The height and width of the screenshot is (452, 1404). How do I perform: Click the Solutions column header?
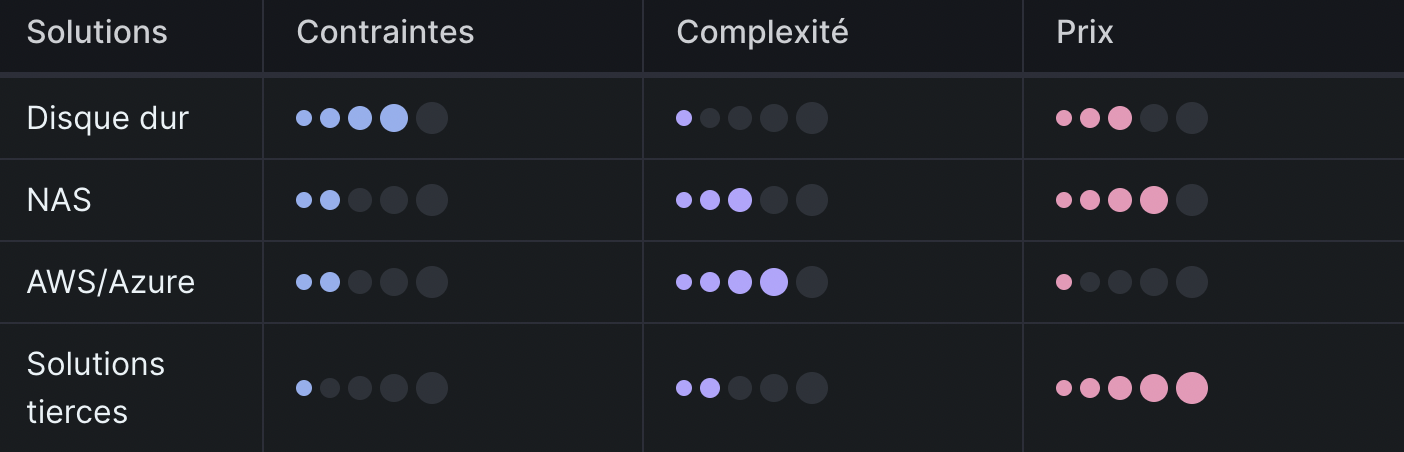point(97,32)
